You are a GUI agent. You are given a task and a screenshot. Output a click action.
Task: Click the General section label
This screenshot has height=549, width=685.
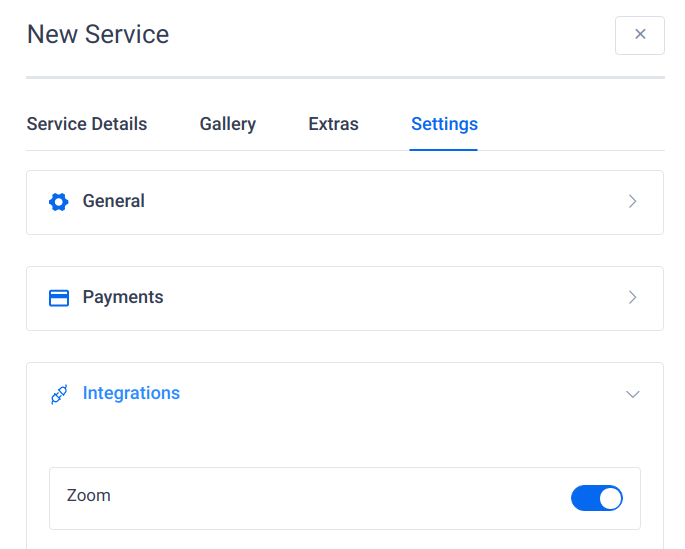click(x=114, y=201)
